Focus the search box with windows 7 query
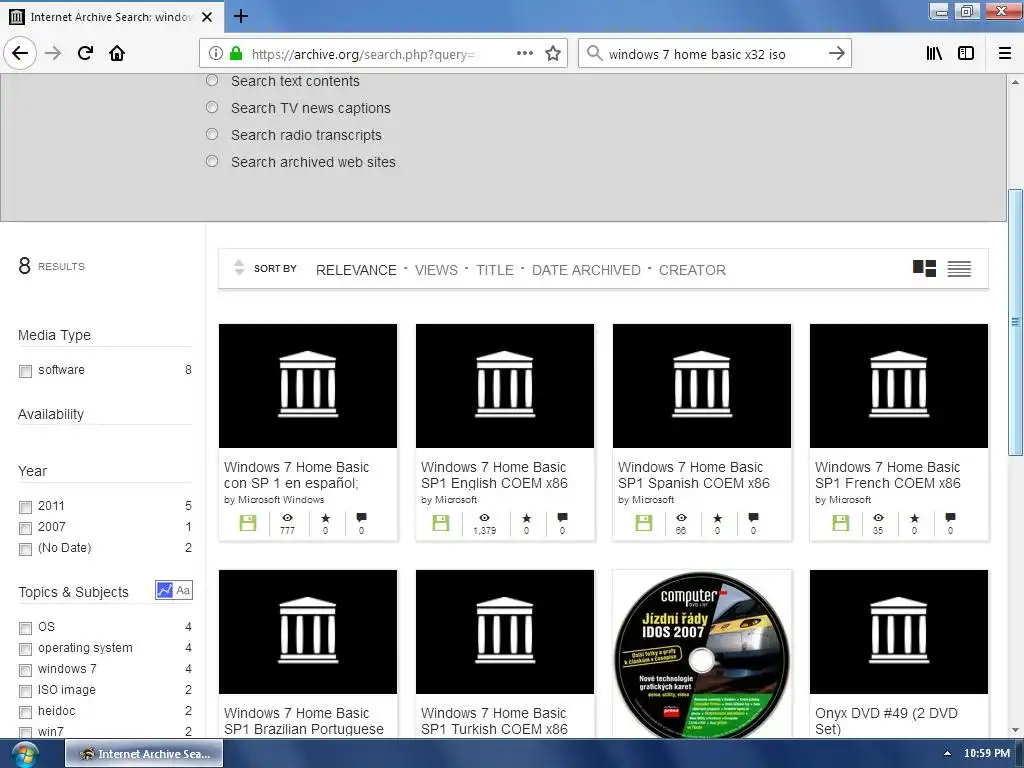The height and width of the screenshot is (768, 1024). pos(714,54)
